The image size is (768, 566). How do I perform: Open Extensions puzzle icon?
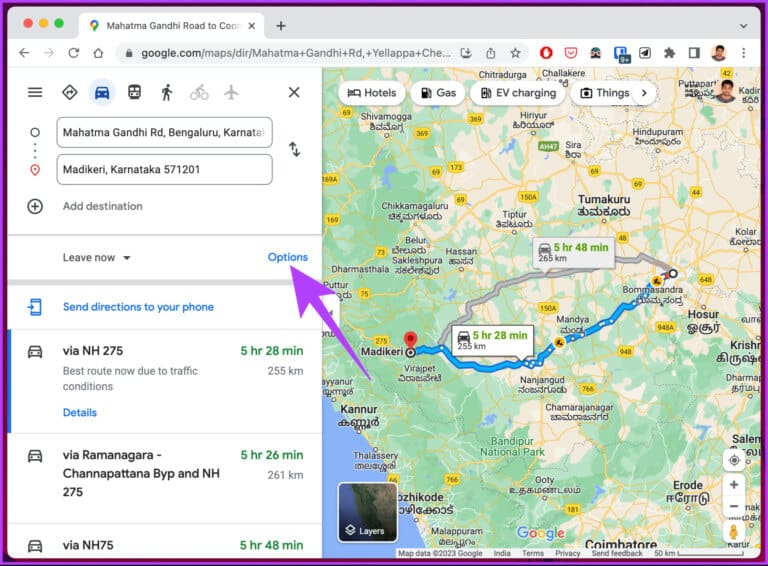(x=670, y=53)
